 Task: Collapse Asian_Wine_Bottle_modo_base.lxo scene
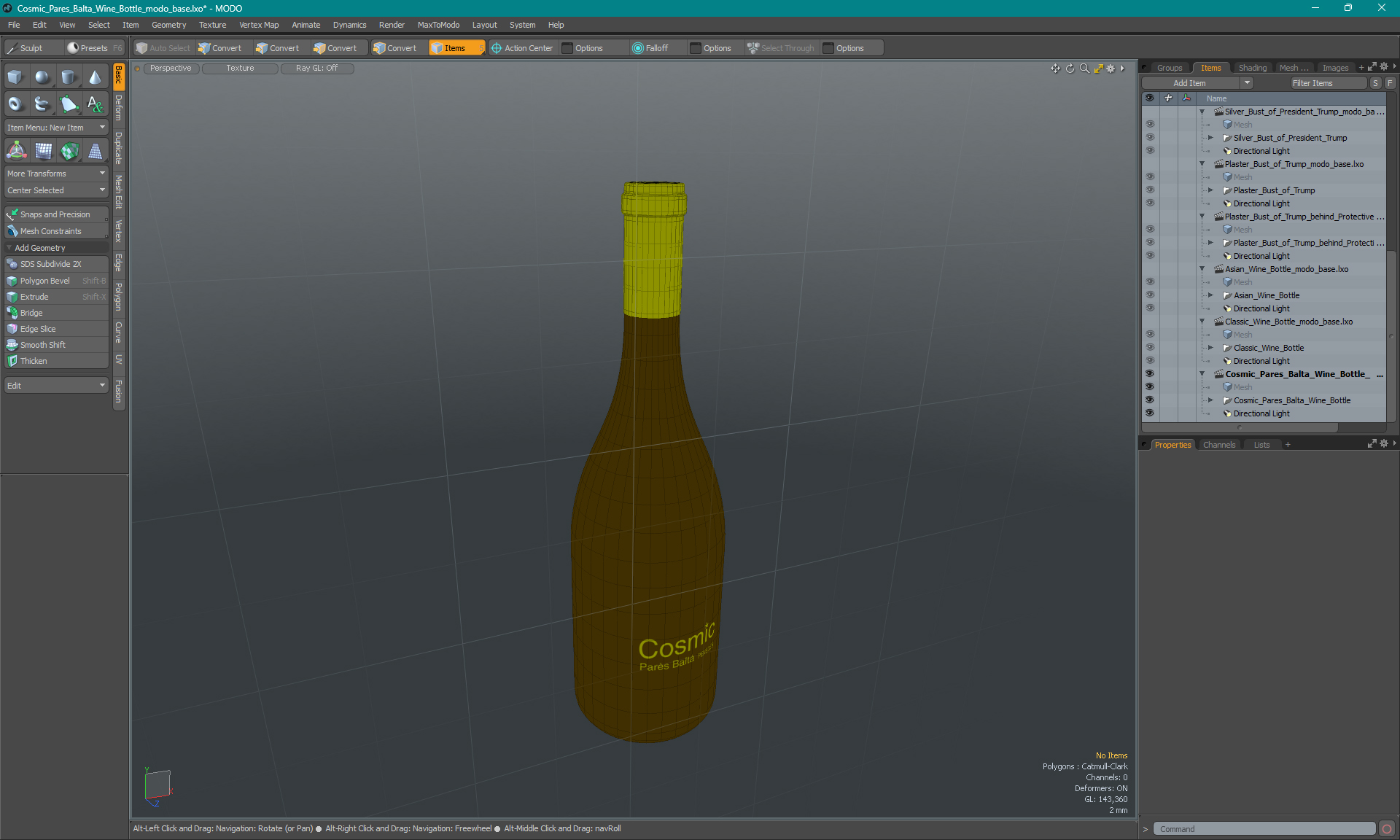pos(1202,269)
